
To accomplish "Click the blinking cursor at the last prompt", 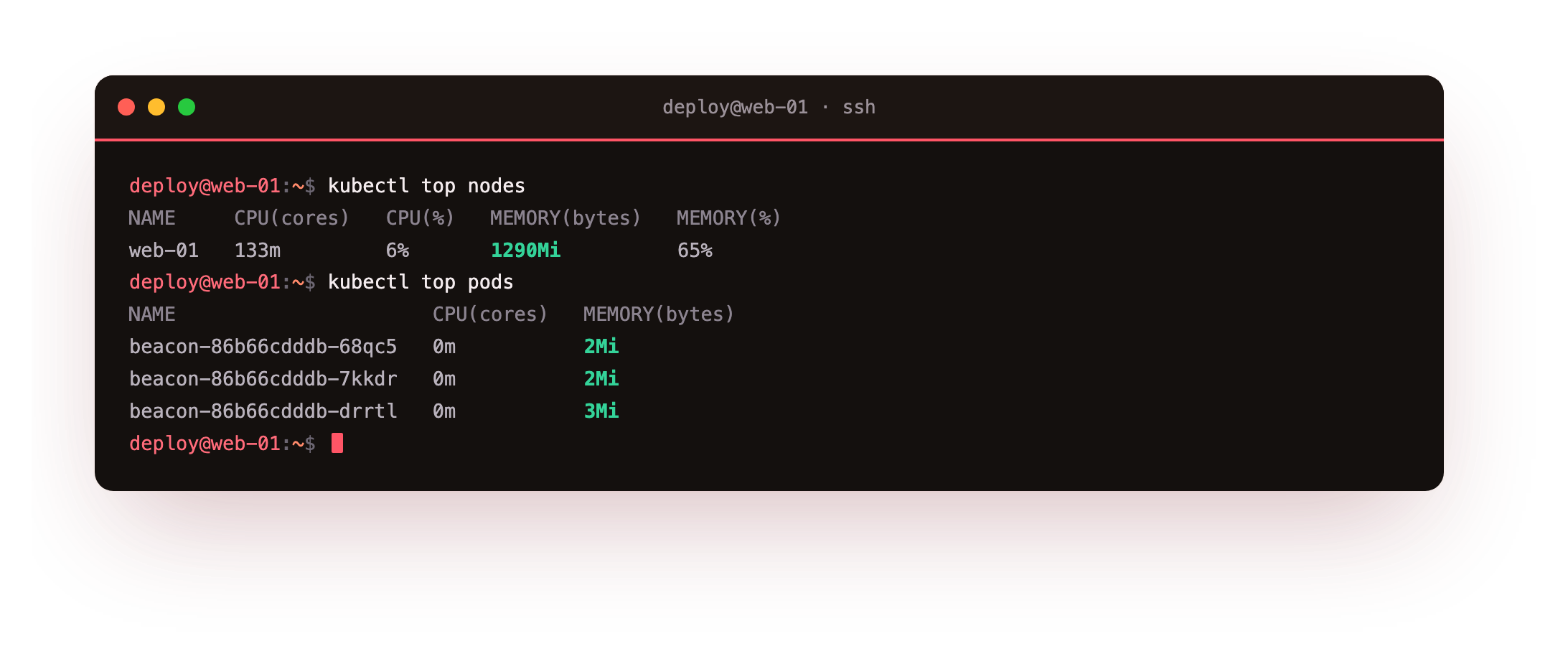I will tap(337, 443).
